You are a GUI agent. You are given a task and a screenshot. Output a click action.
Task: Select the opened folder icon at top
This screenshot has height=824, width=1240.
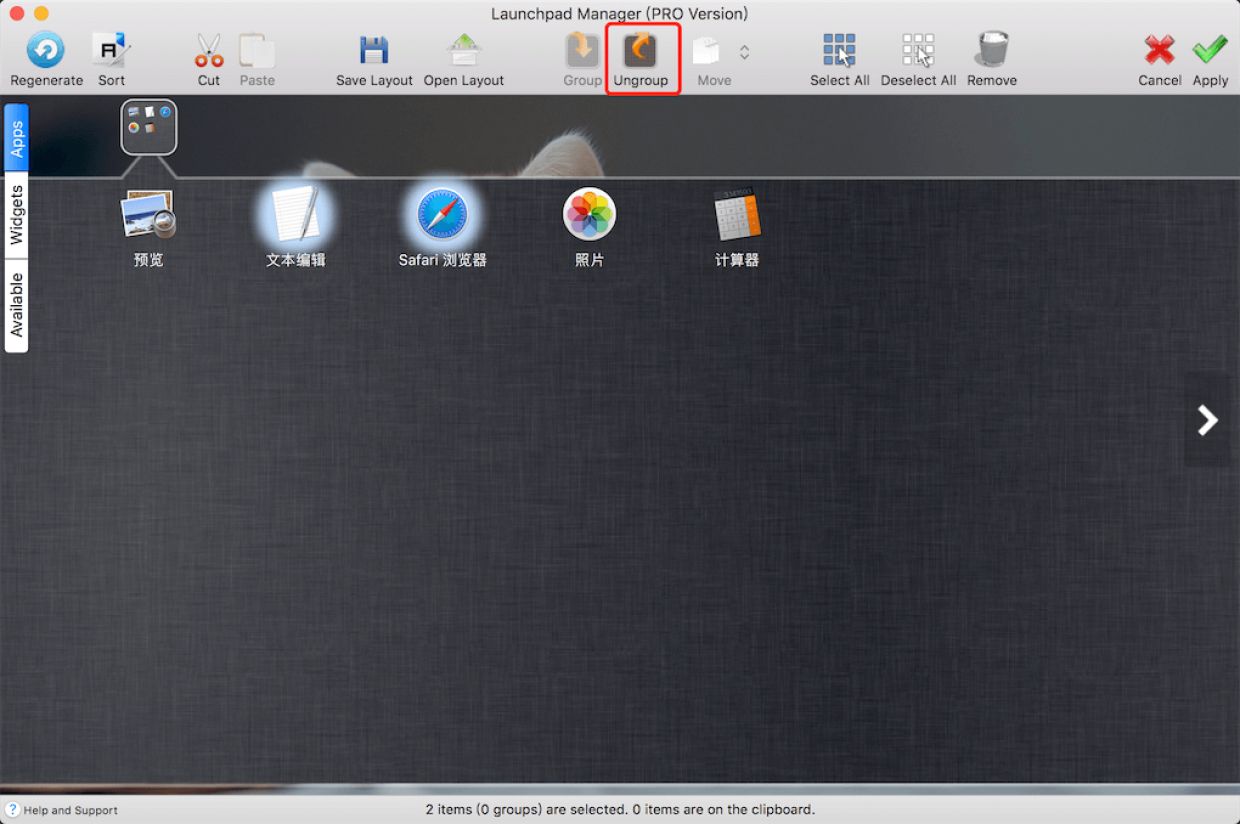tap(149, 127)
